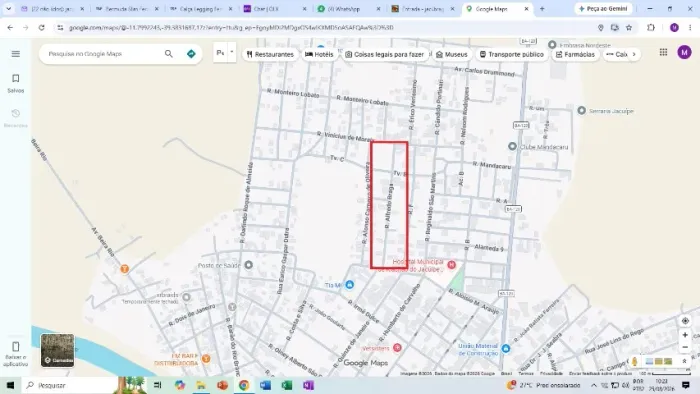
Task: Expand the imagery strip chevron
Action: (684, 361)
